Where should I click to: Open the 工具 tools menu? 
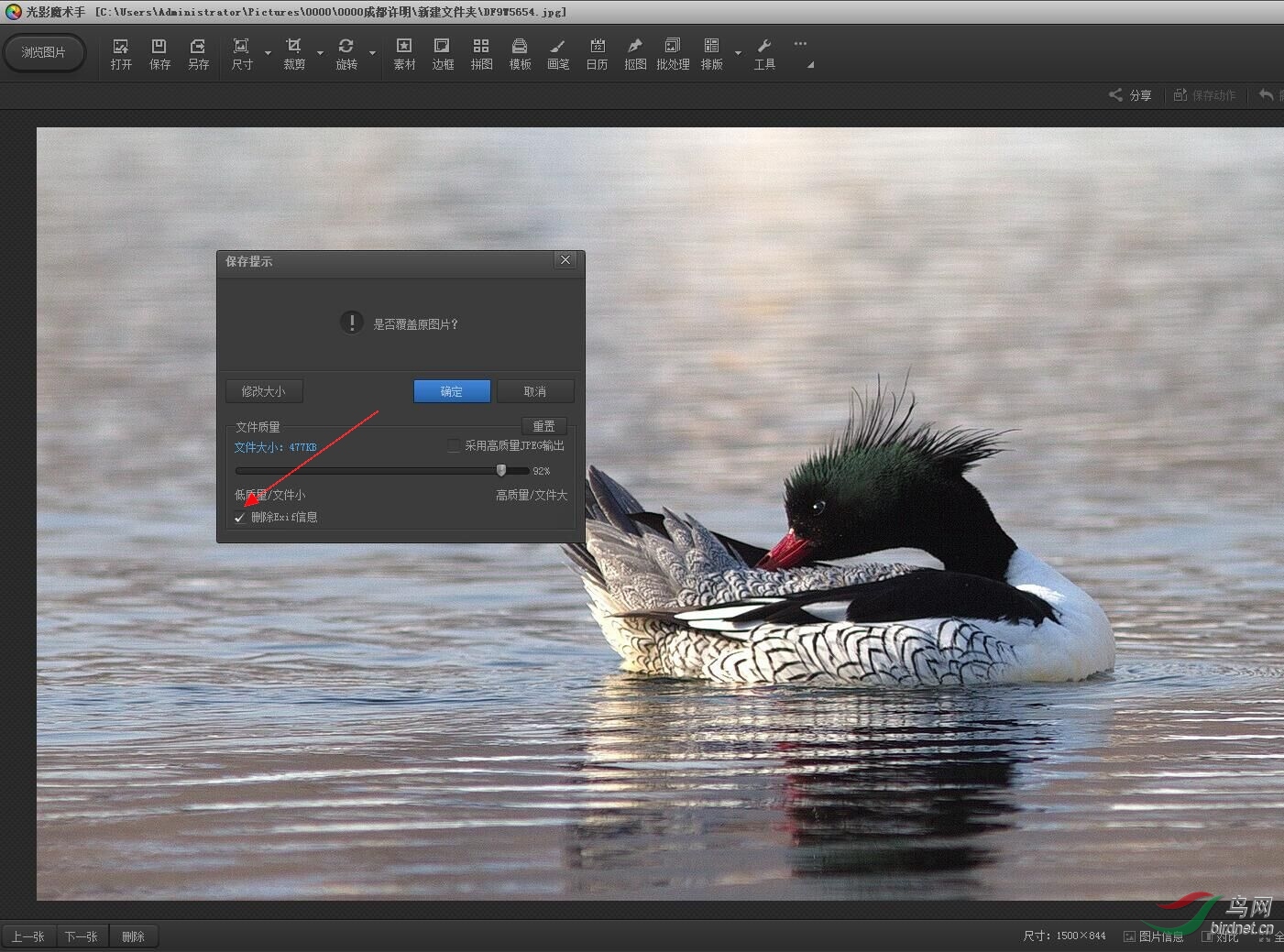pyautogui.click(x=764, y=53)
